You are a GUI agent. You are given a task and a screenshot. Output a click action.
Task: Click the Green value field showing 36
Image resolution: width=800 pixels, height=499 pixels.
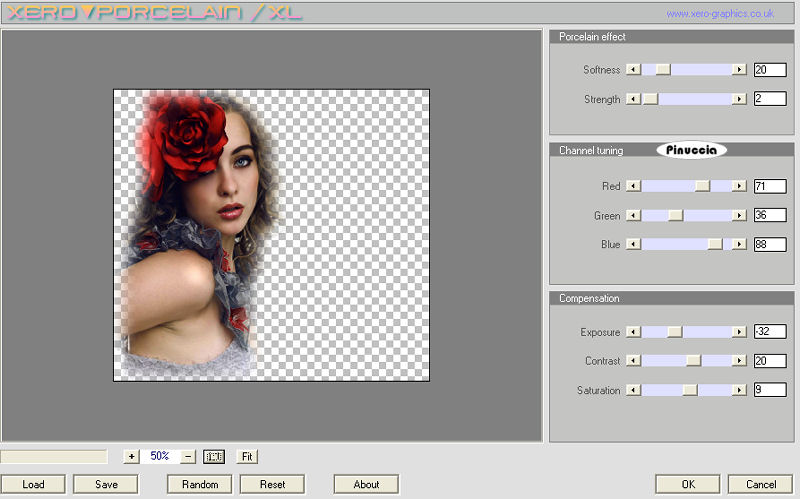[x=770, y=215]
